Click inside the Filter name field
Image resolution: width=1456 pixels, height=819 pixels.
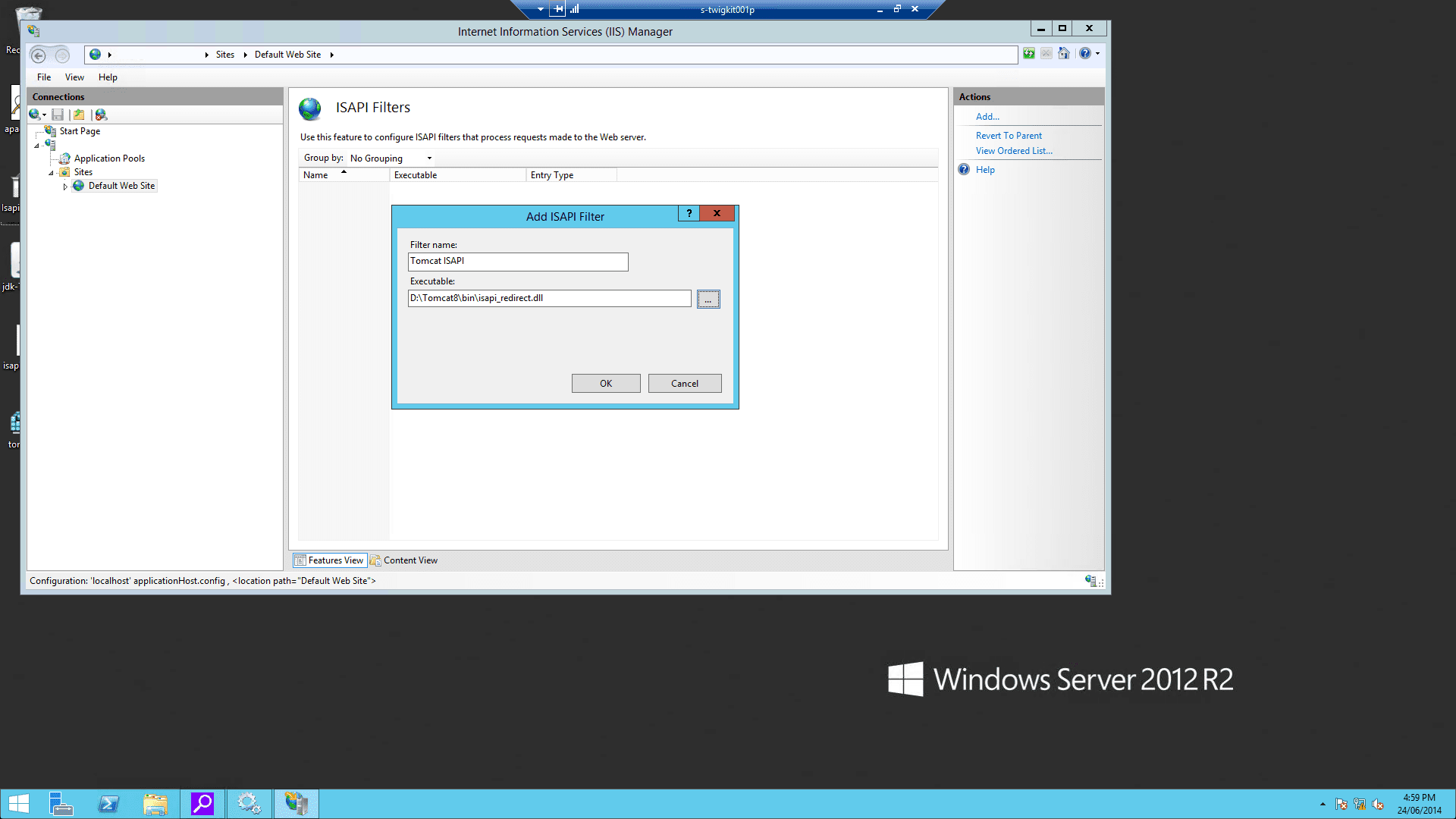[518, 262]
